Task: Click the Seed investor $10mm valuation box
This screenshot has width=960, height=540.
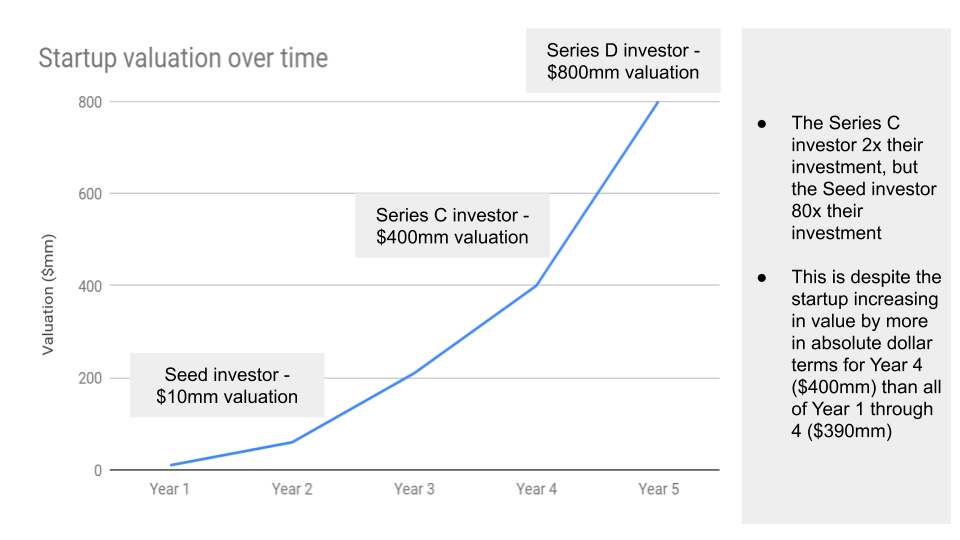Action: [227, 385]
